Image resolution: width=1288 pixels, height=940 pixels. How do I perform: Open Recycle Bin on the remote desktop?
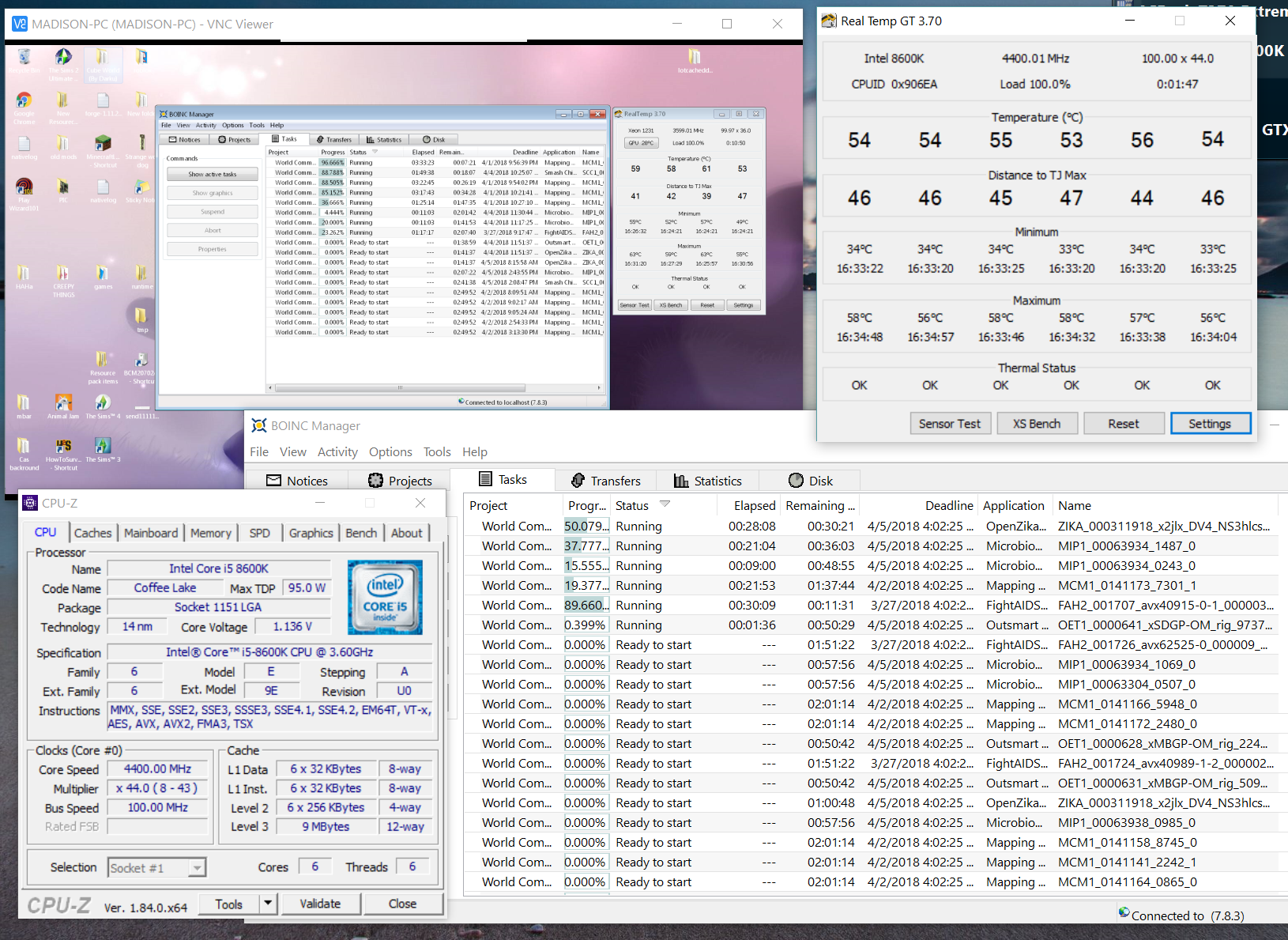tap(24, 57)
